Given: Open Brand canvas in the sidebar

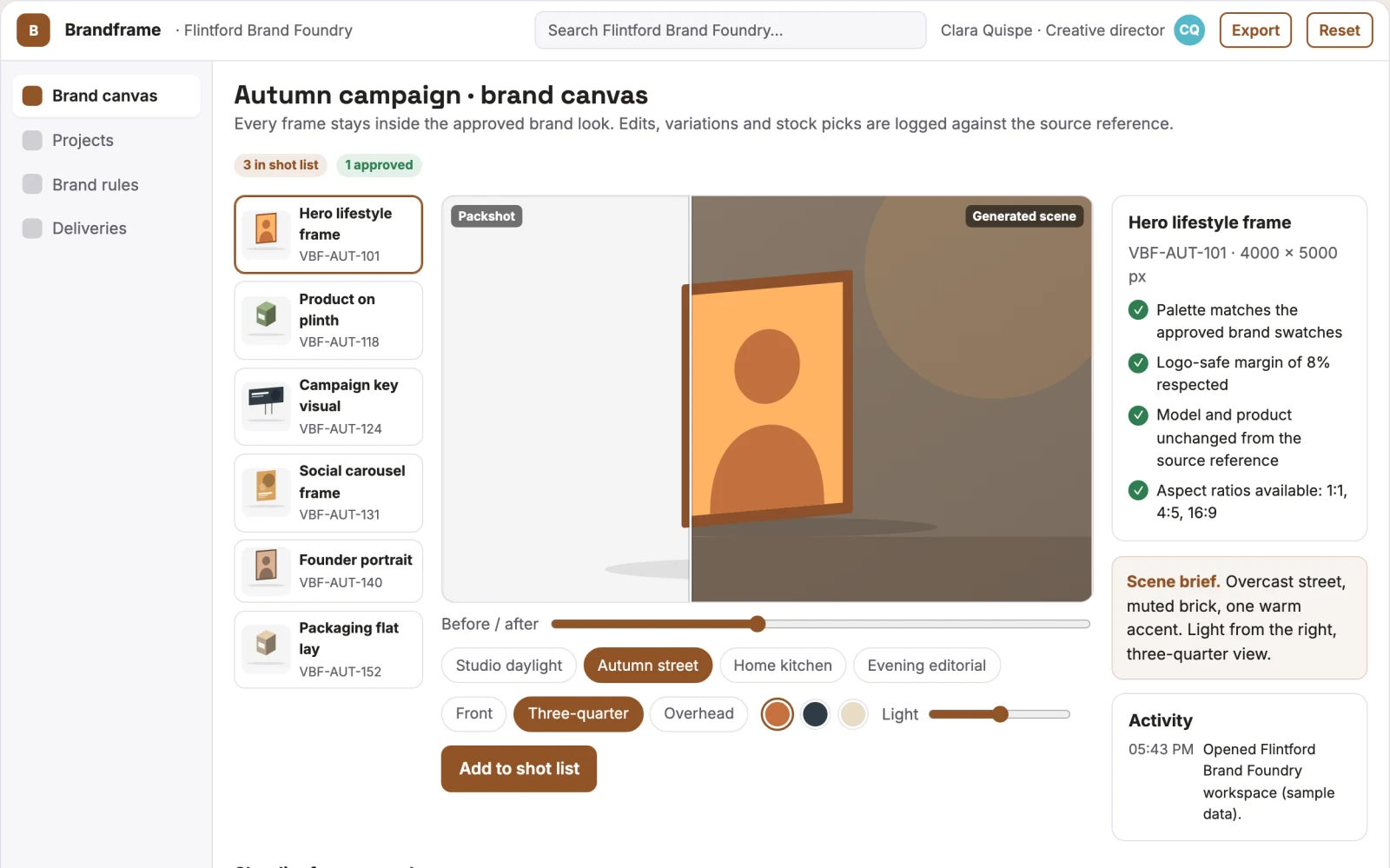Looking at the screenshot, I should coord(106,96).
